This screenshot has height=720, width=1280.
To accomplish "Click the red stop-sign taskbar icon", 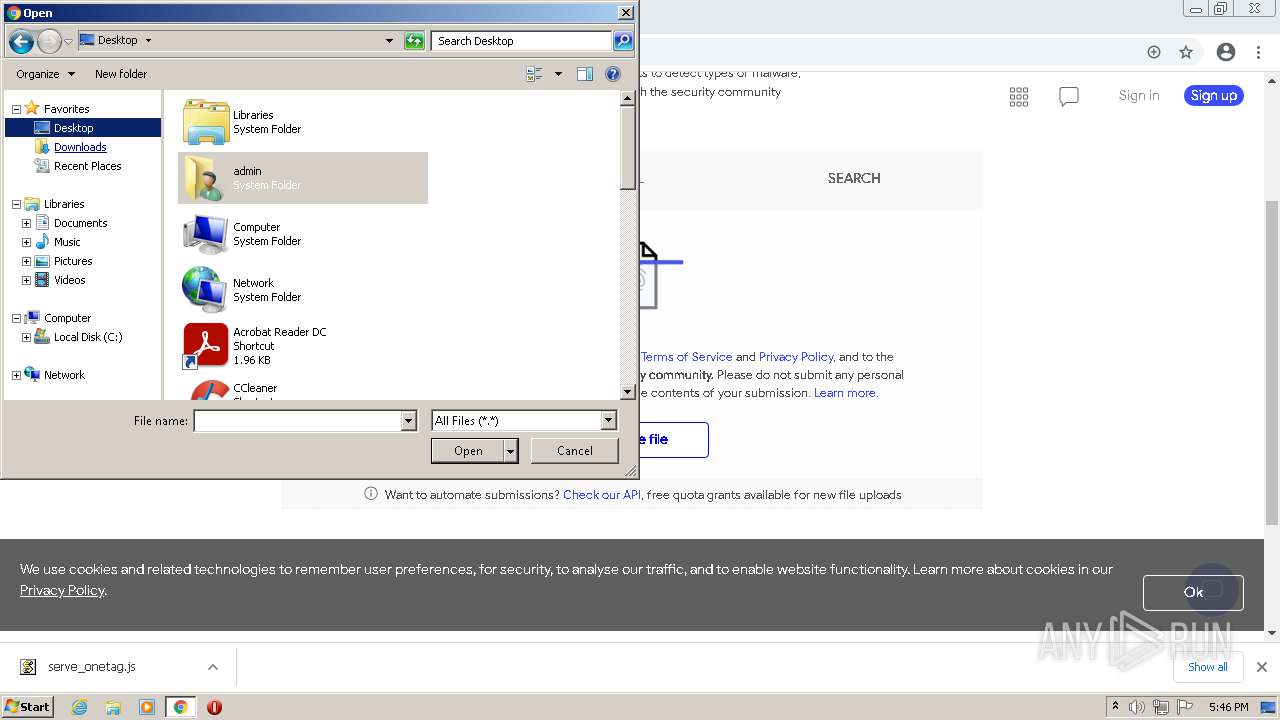I will 214,707.
